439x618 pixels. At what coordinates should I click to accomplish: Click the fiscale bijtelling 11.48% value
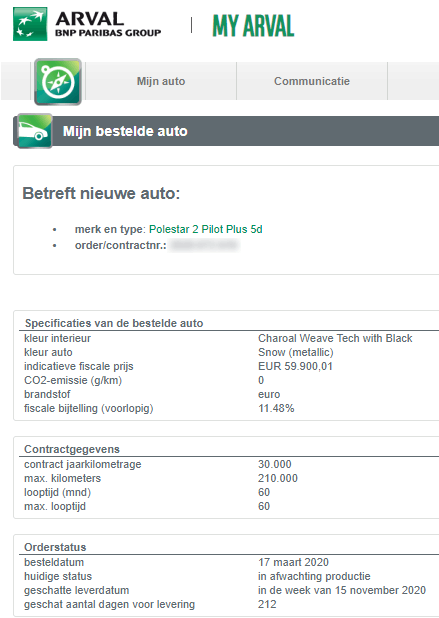coord(276,408)
